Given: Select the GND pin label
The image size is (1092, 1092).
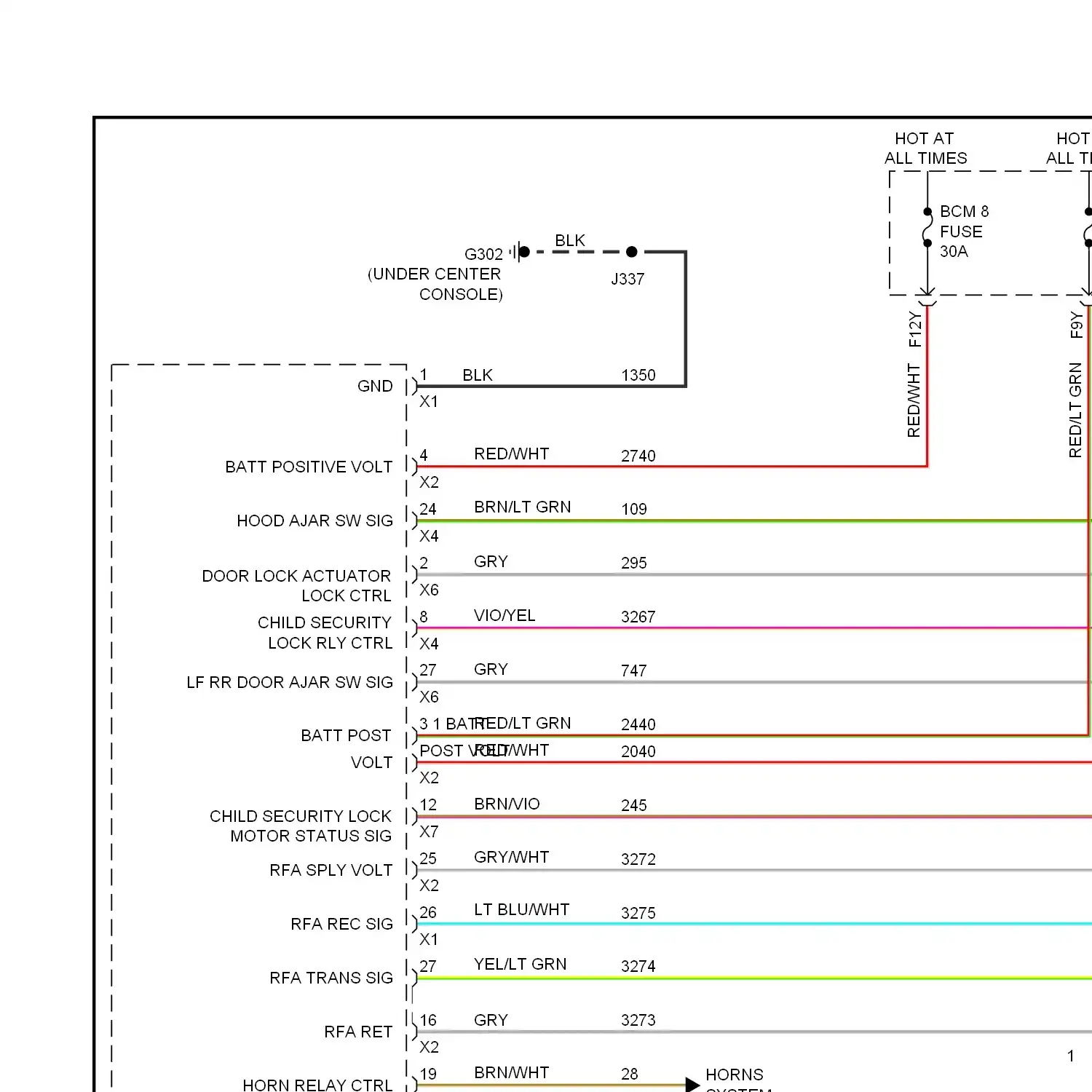Looking at the screenshot, I should coord(375,386).
